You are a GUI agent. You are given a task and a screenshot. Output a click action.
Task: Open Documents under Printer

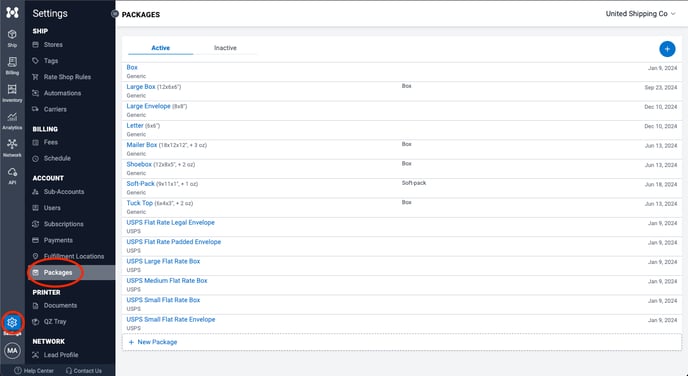[60, 305]
